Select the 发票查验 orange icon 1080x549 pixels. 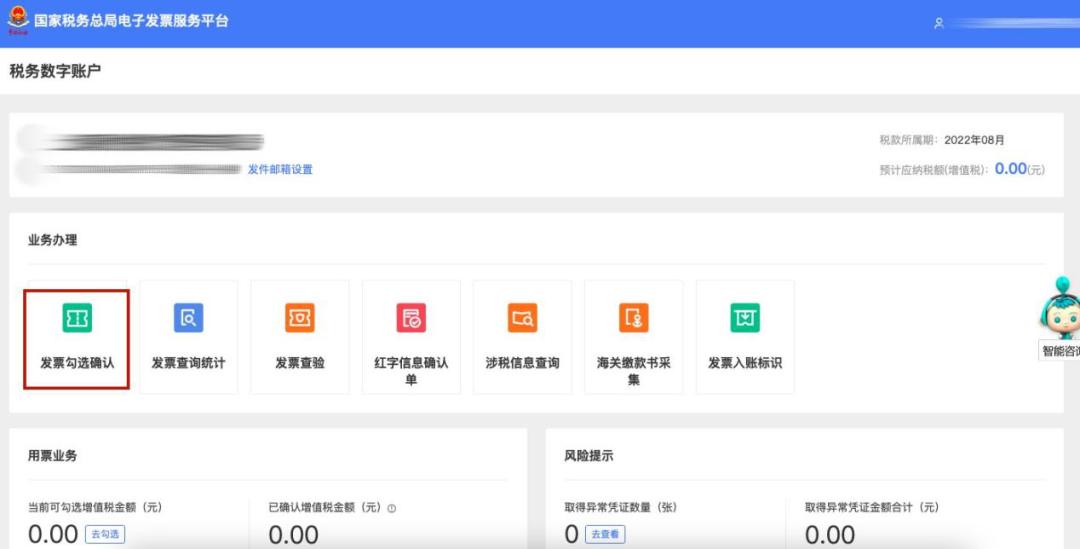(300, 318)
